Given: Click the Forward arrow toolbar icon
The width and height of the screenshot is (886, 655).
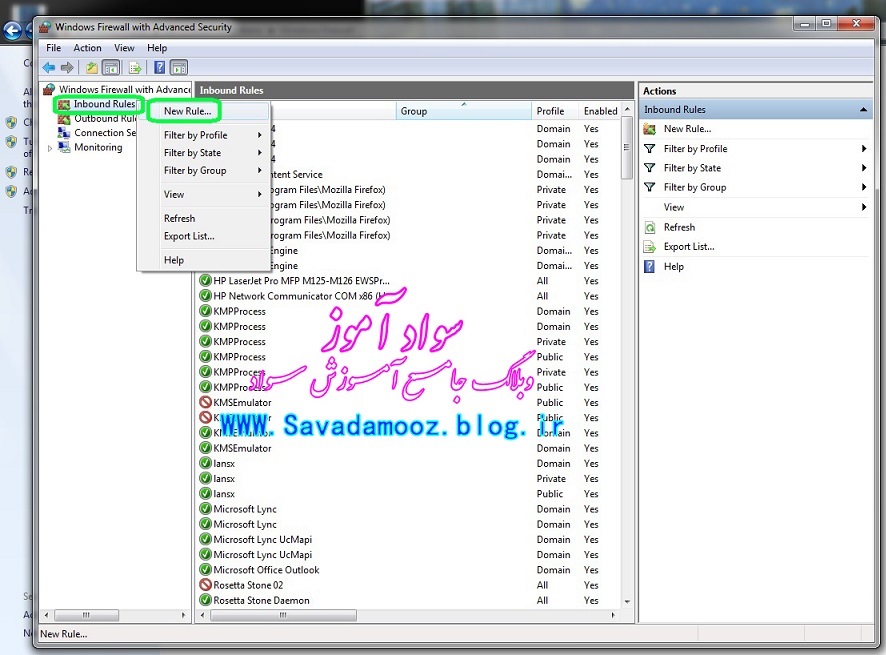Looking at the screenshot, I should pos(67,68).
